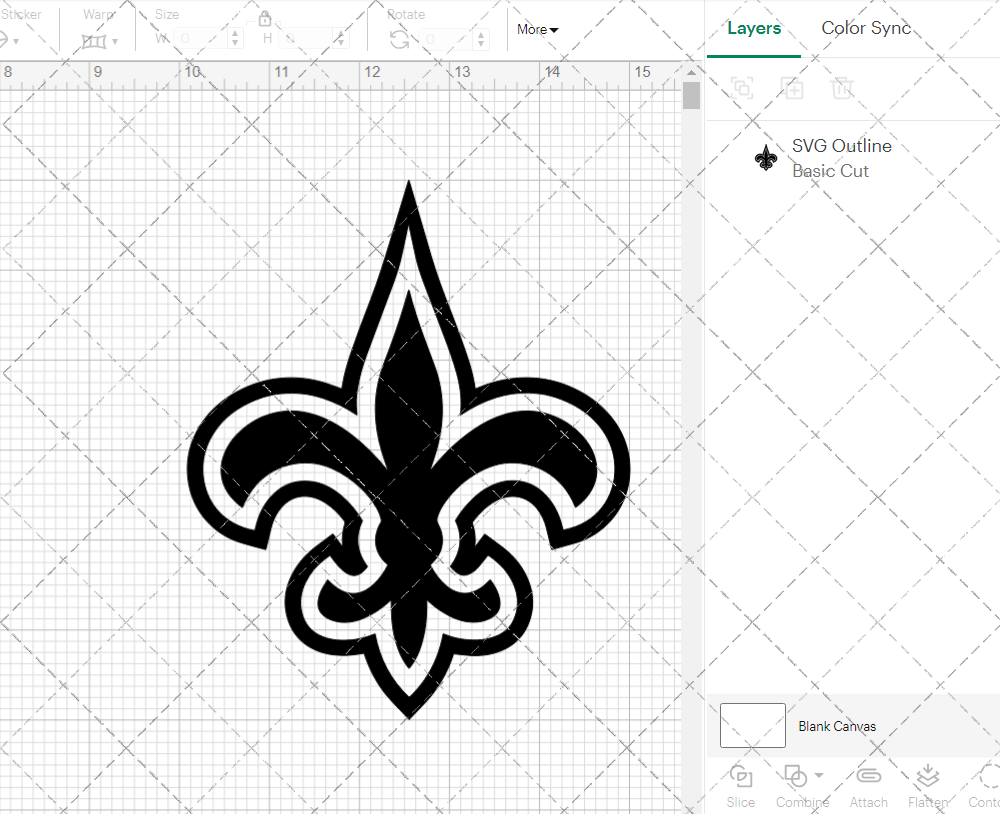Screen dimensions: 1000x814
Task: Expand the Combine options dropdown
Action: tap(819, 775)
